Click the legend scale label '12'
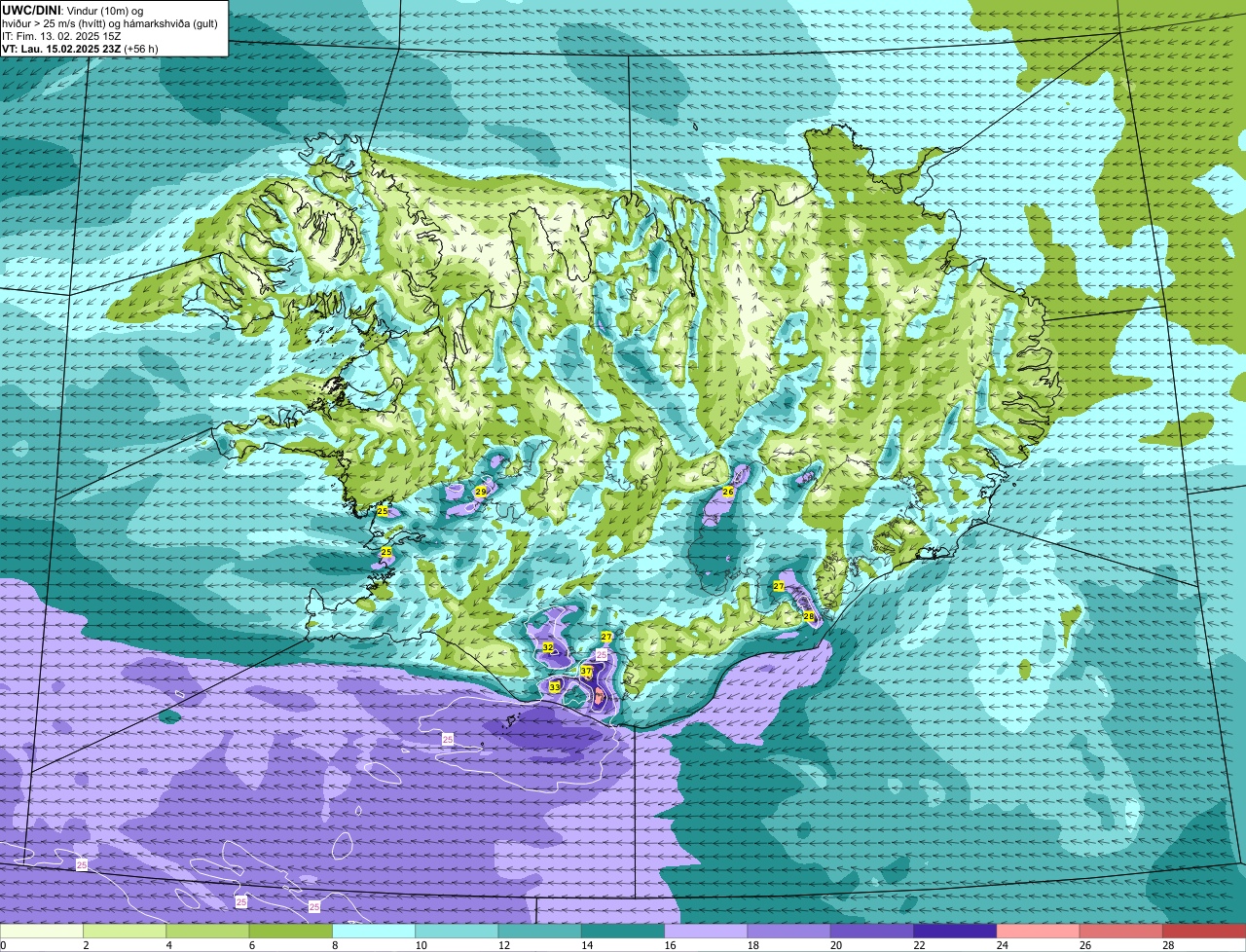 click(502, 945)
